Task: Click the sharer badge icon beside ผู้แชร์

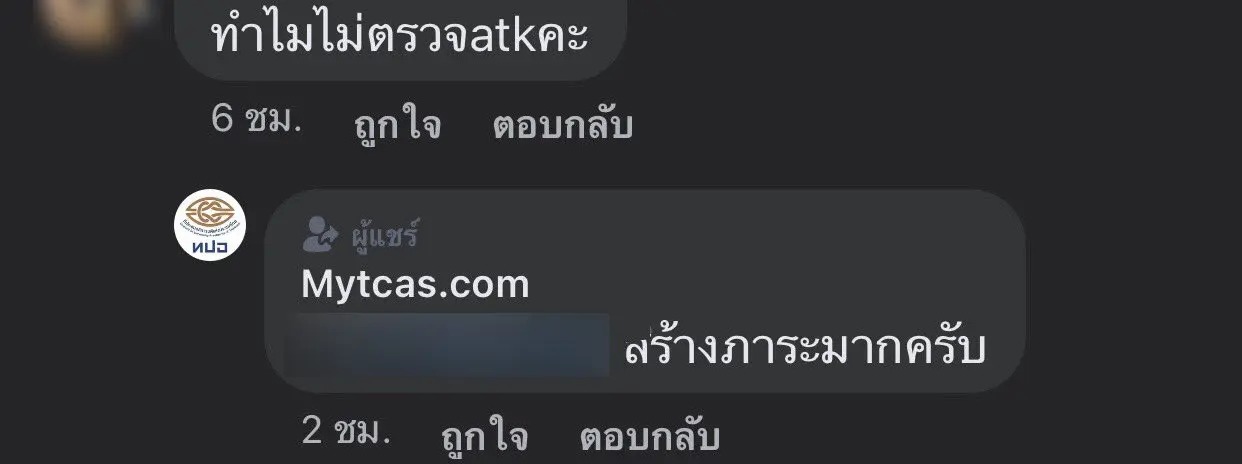Action: pyautogui.click(x=319, y=236)
